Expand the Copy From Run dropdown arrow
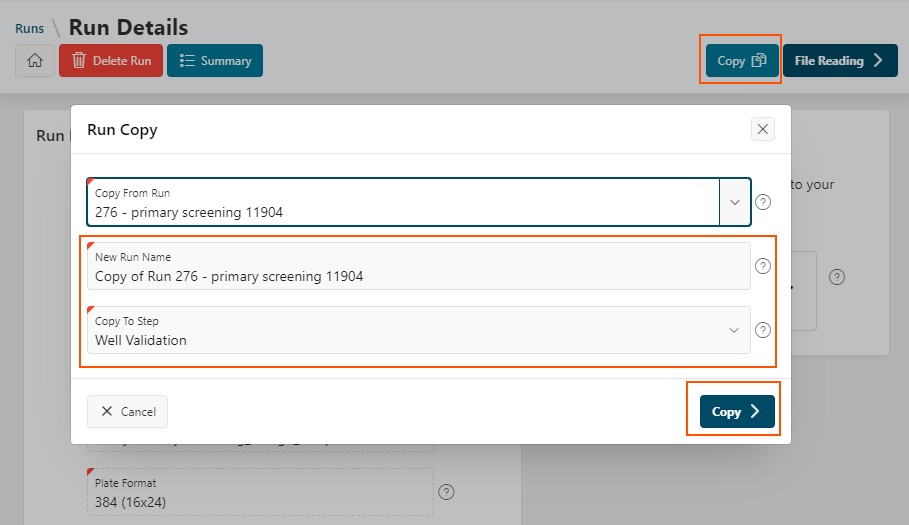Image resolution: width=909 pixels, height=525 pixels. (735, 202)
